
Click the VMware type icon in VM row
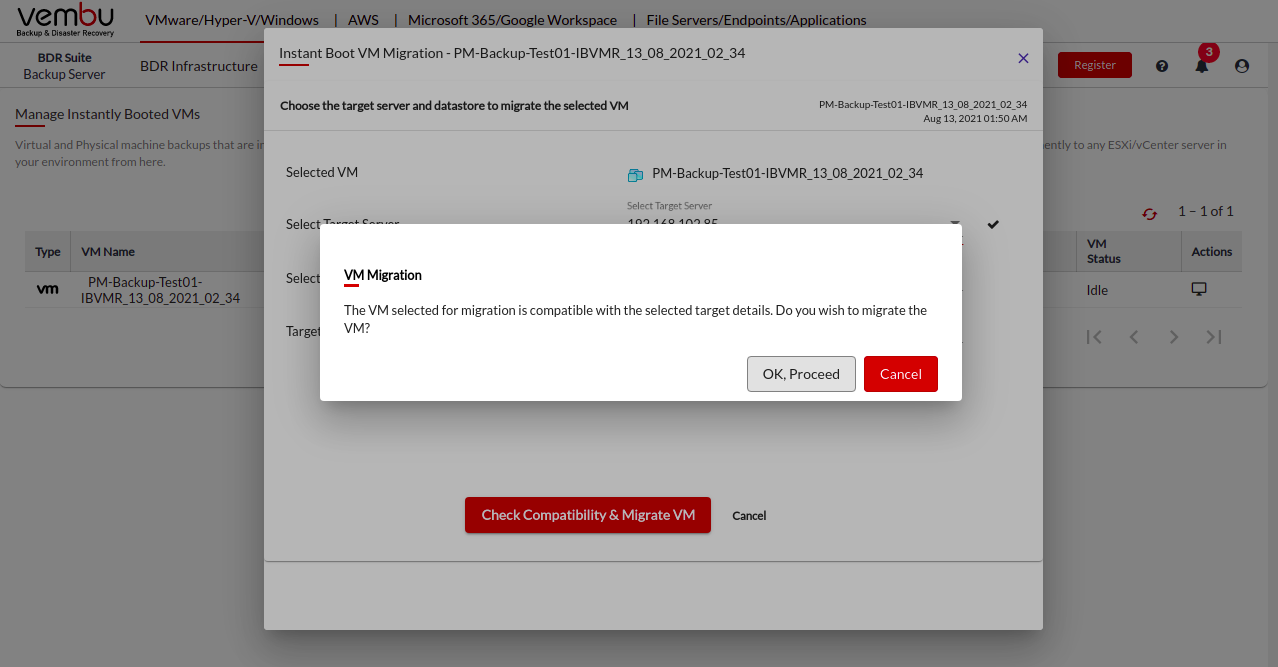tap(47, 289)
